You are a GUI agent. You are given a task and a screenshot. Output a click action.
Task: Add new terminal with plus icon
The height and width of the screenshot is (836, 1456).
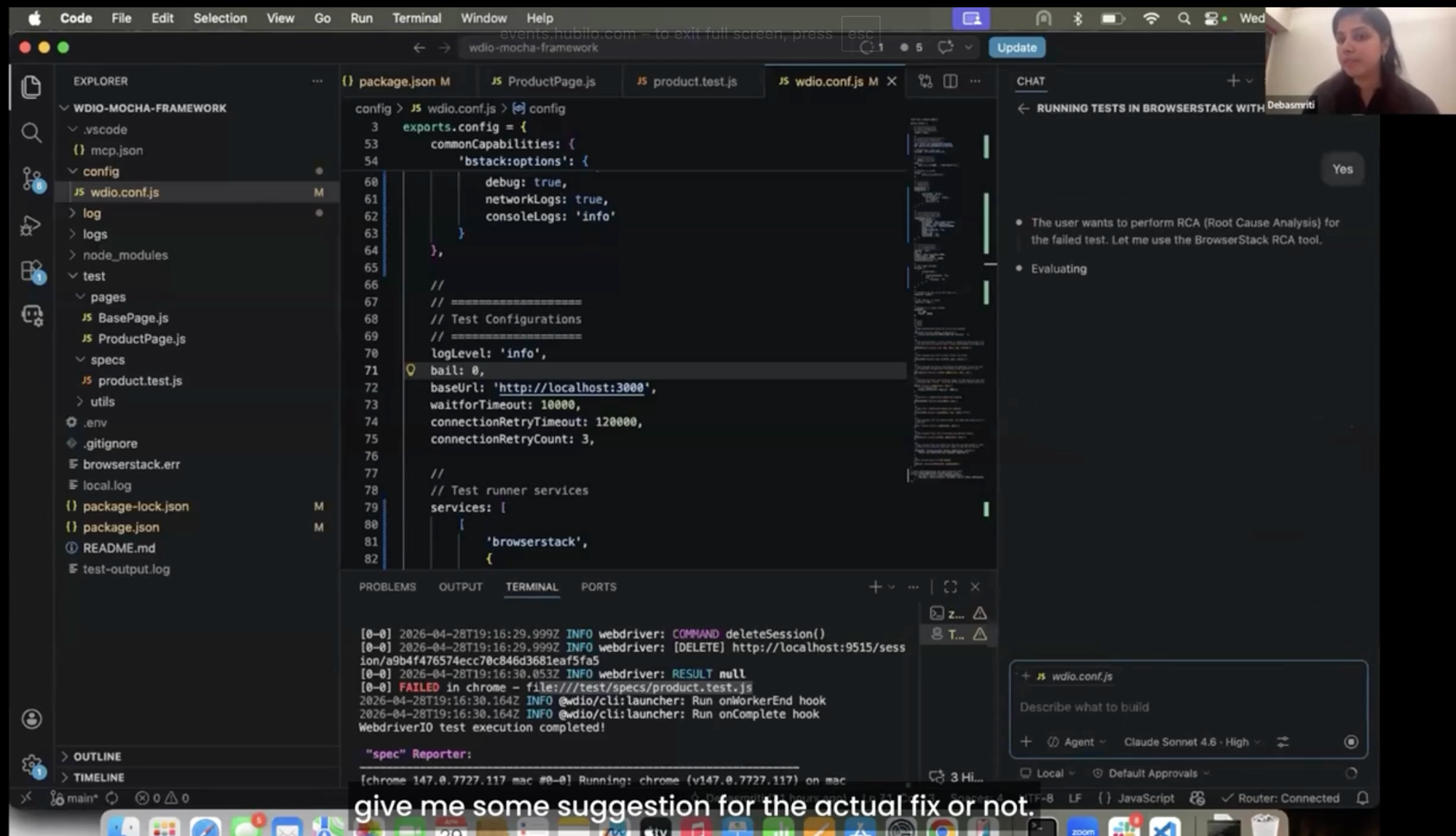(875, 586)
